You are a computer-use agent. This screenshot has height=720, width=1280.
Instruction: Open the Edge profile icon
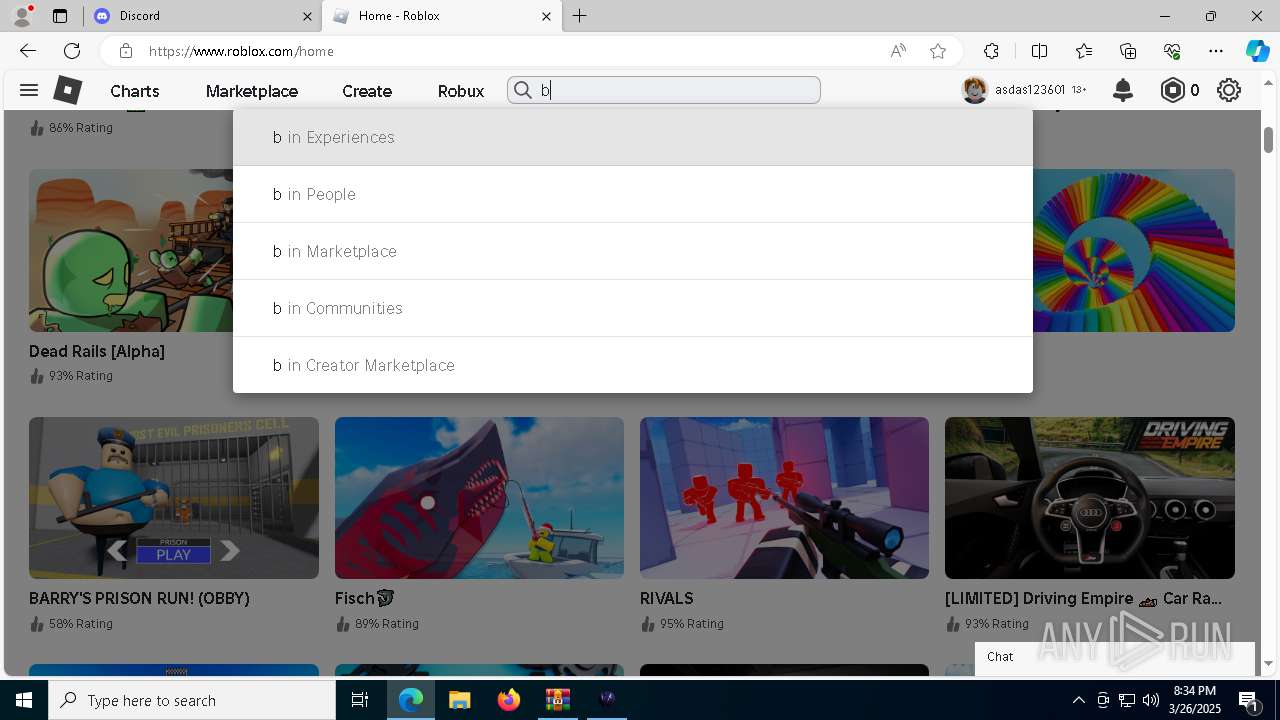click(22, 16)
